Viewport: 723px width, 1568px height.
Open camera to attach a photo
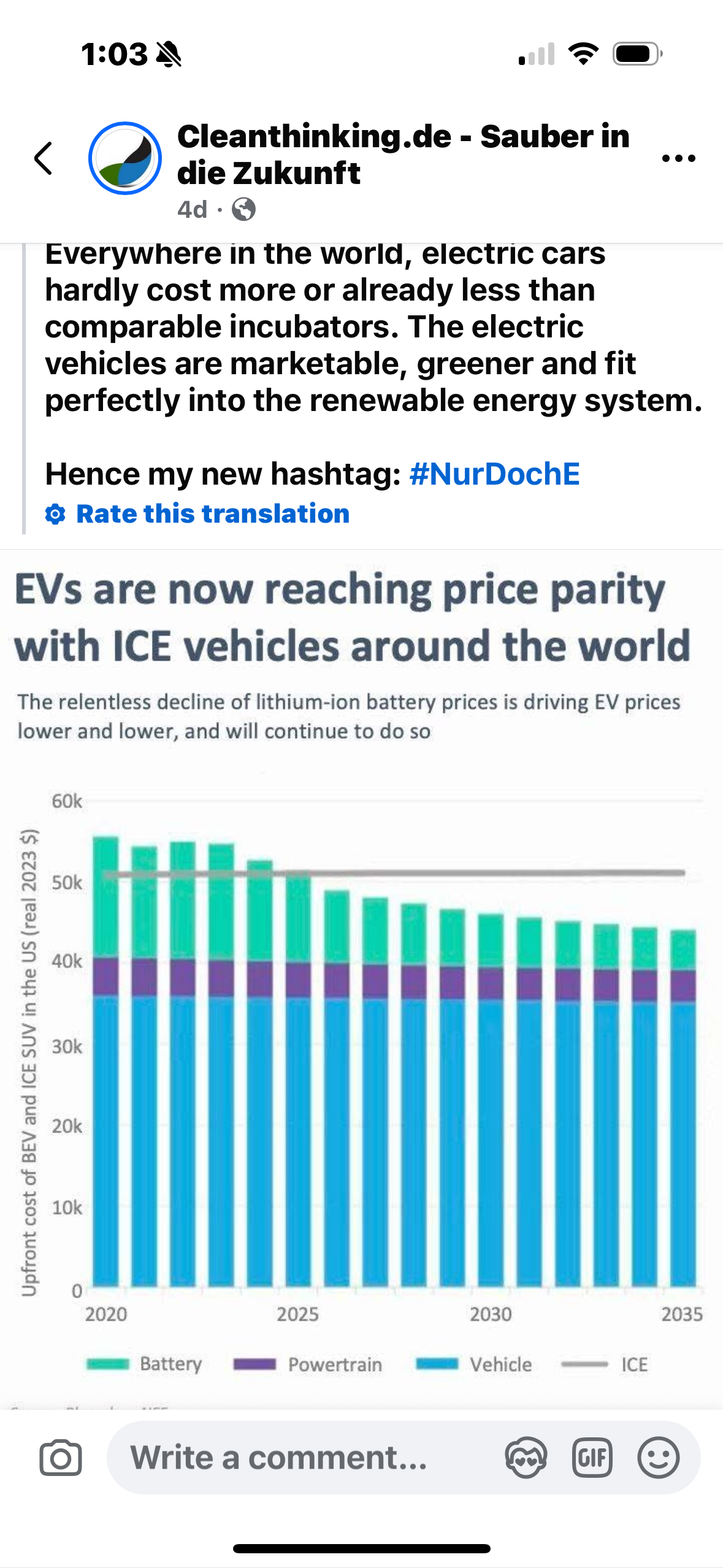point(61,1458)
